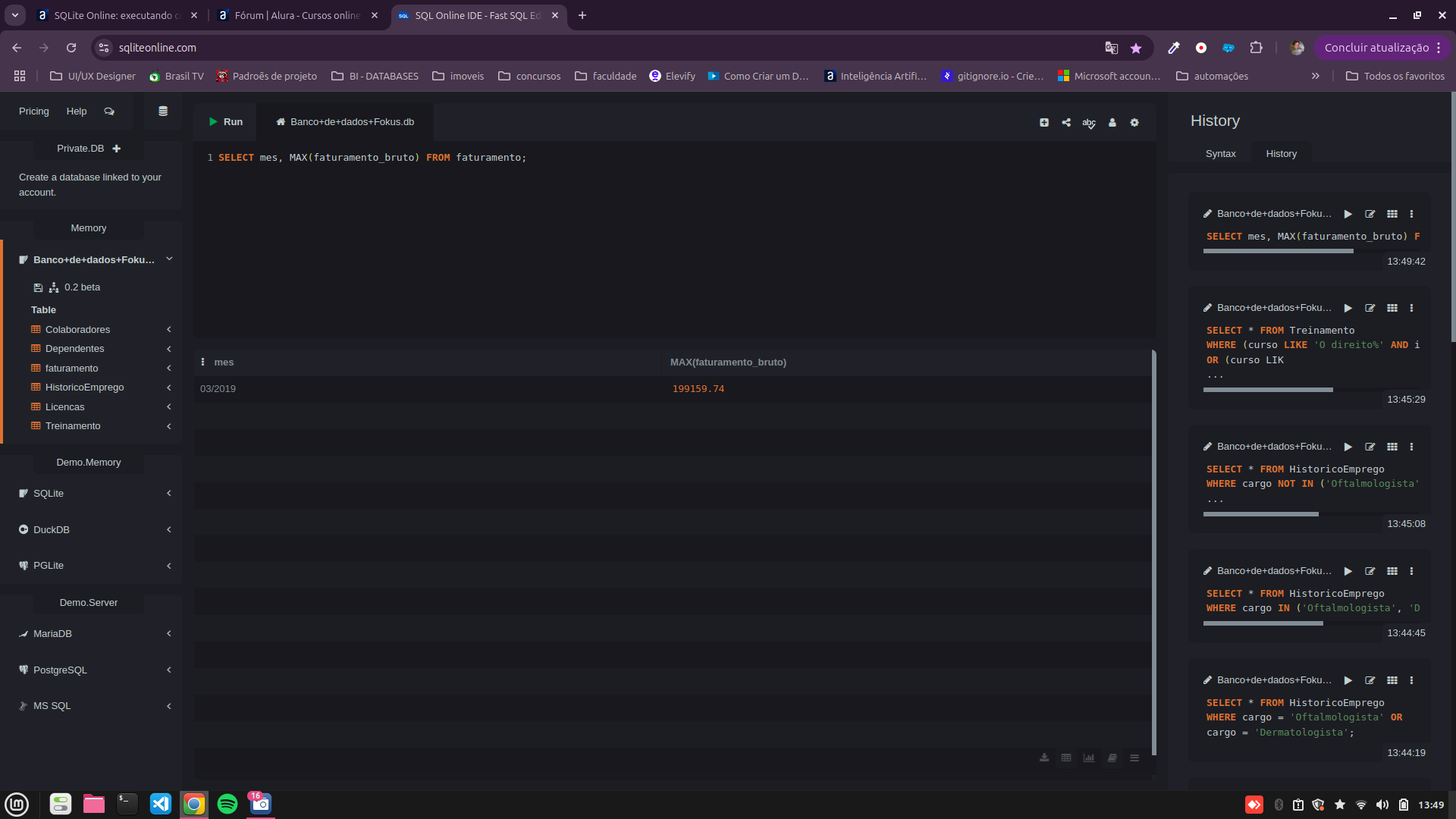The image size is (1456, 819).
Task: Open the faculdade bookmarks folder
Action: [605, 76]
